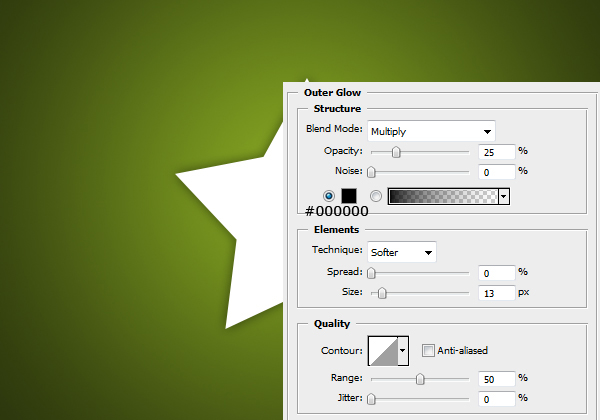
Task: Click the Size slider handle
Action: (382, 293)
